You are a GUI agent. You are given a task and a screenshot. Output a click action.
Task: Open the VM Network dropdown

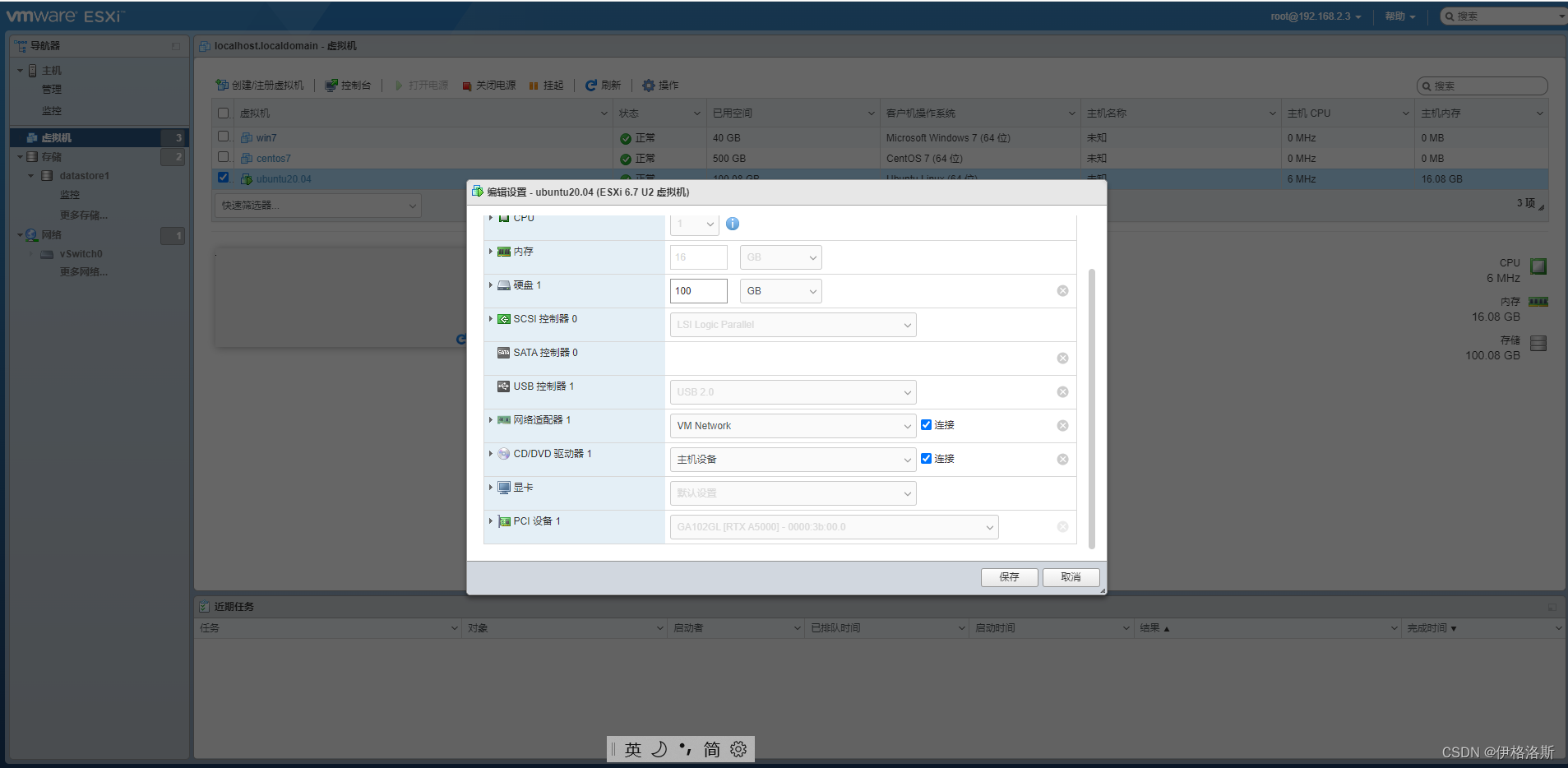[793, 426]
